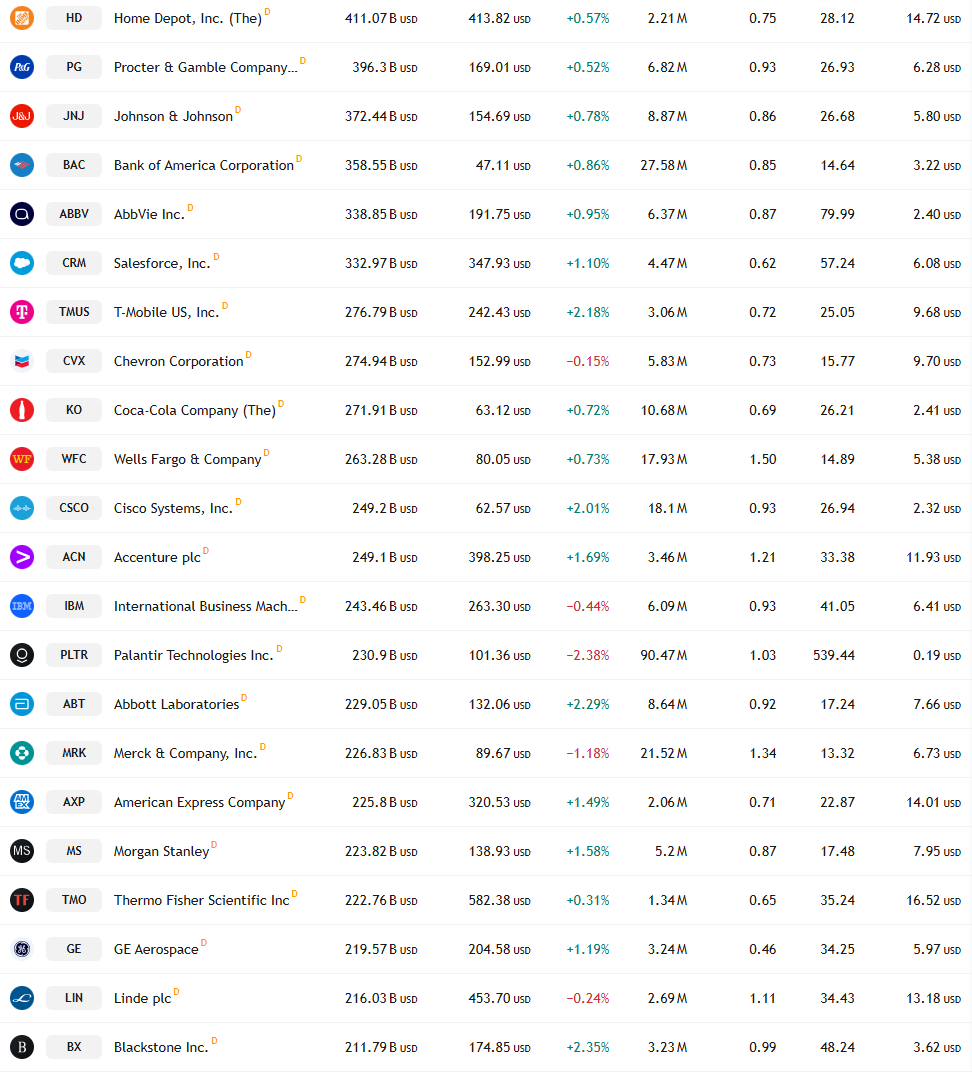Click the Coca-Cola bottle logo icon
Image resolution: width=972 pixels, height=1072 pixels.
coord(22,410)
